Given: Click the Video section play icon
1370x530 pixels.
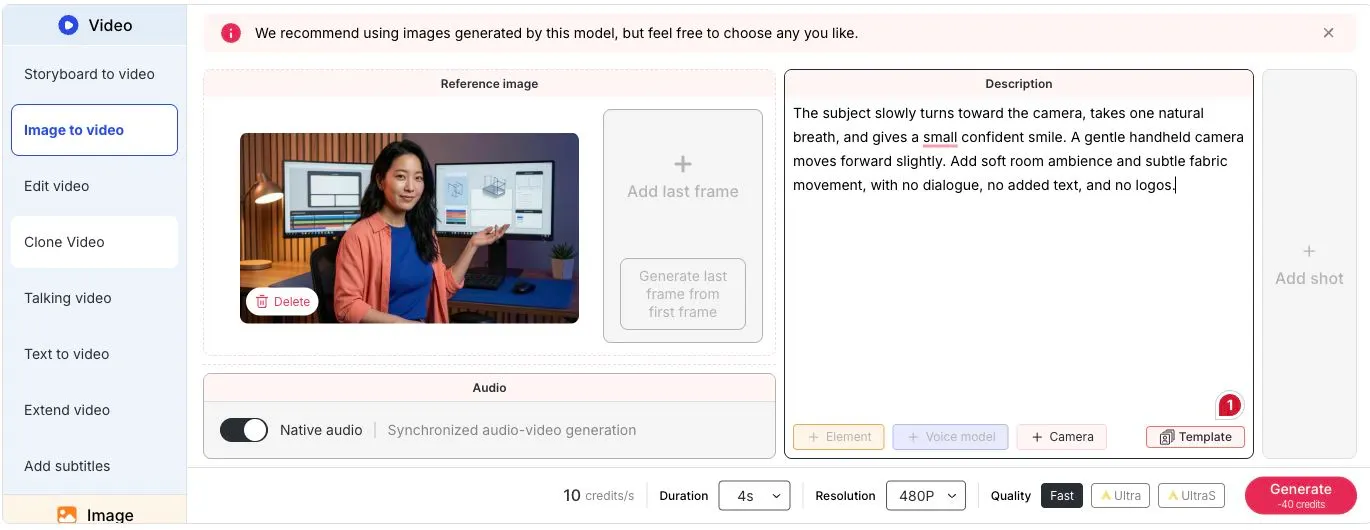Looking at the screenshot, I should point(68,25).
